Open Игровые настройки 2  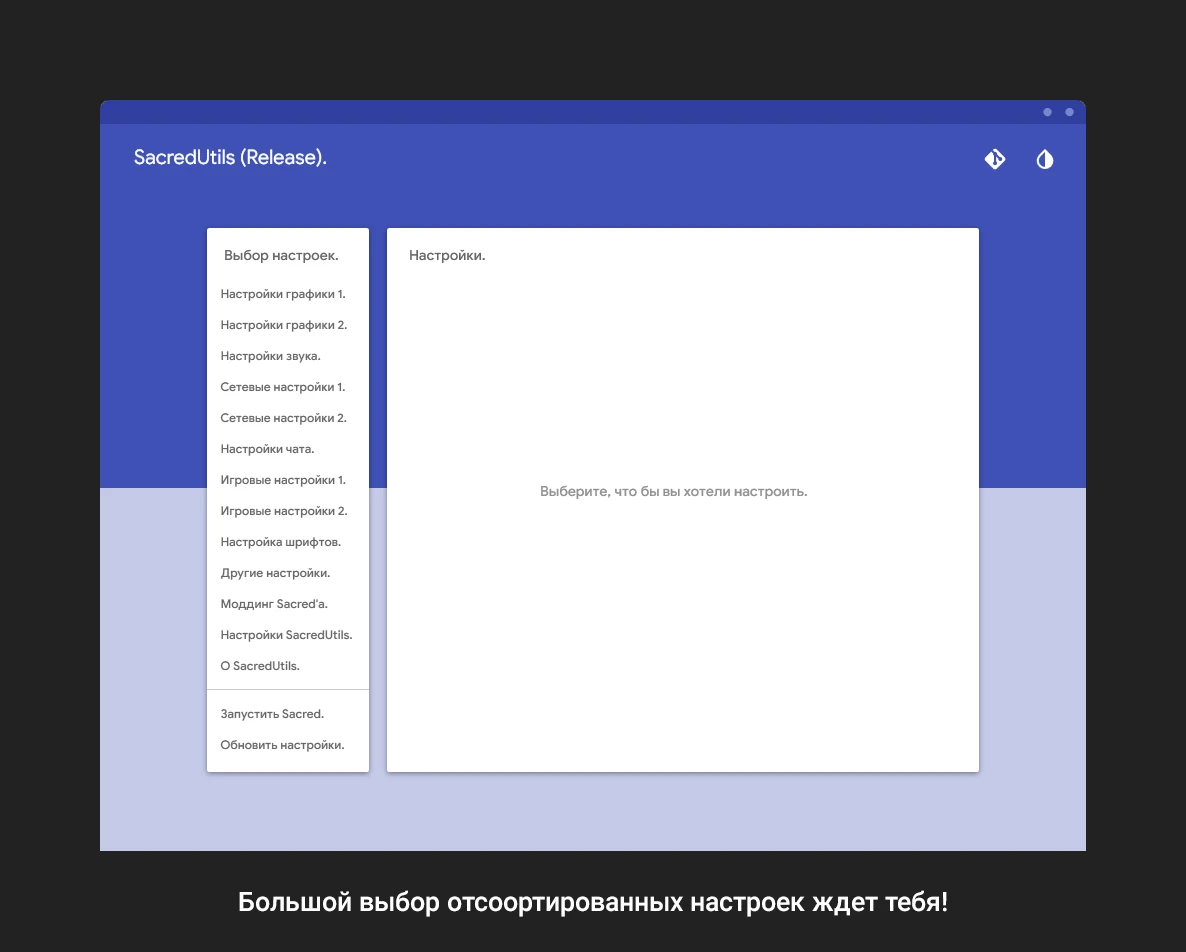pyautogui.click(x=282, y=510)
